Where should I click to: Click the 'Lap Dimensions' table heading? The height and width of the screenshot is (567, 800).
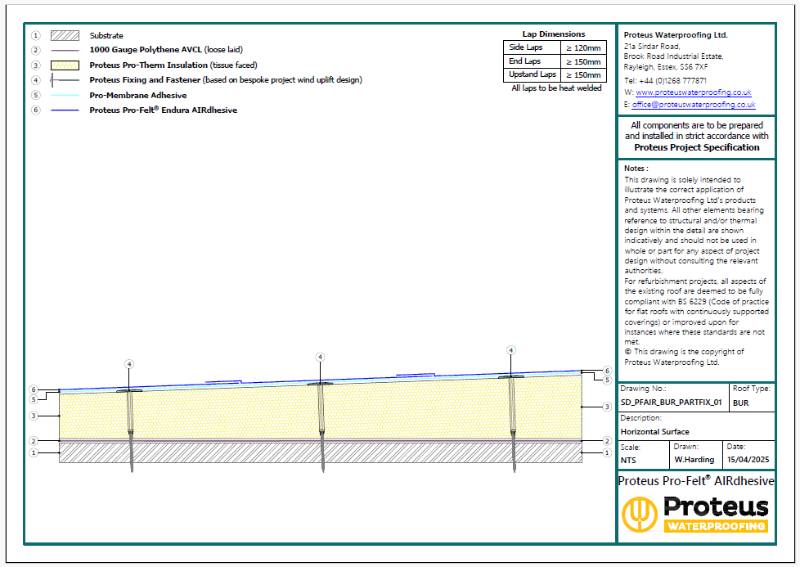click(554, 34)
